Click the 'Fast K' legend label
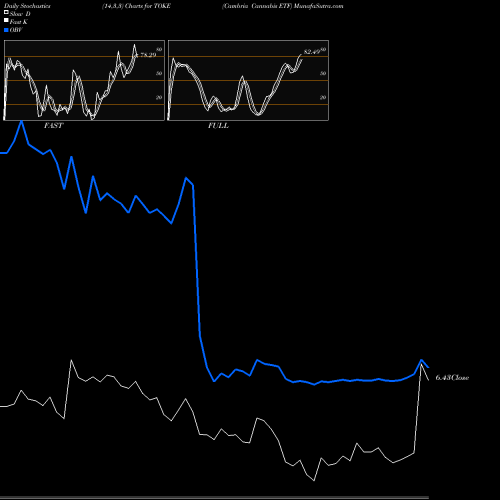The image size is (500, 500). tap(19, 22)
